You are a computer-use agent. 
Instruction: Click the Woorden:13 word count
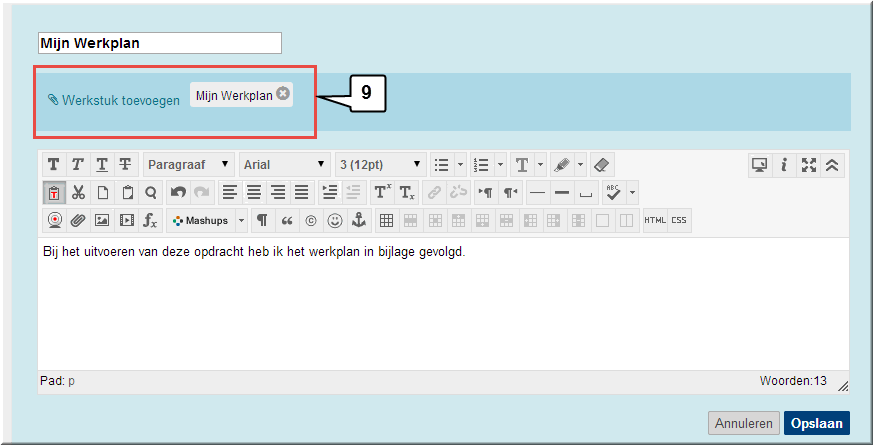(x=793, y=382)
